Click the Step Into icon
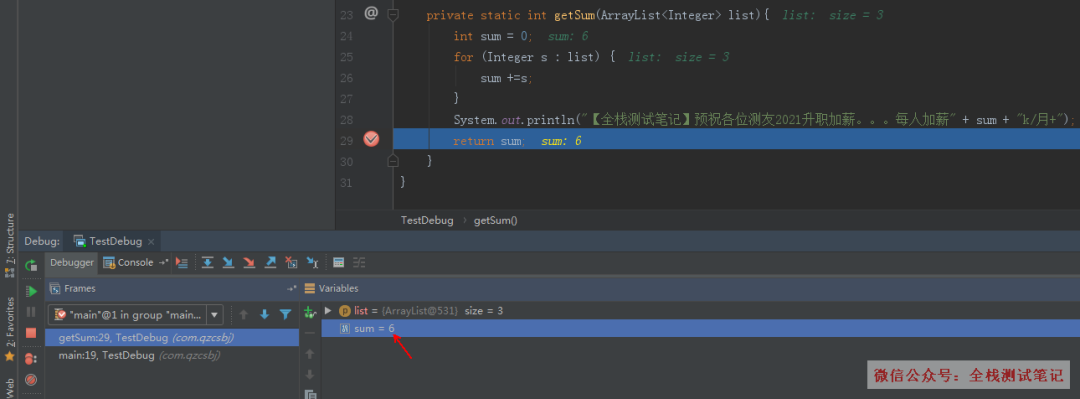 coord(228,263)
